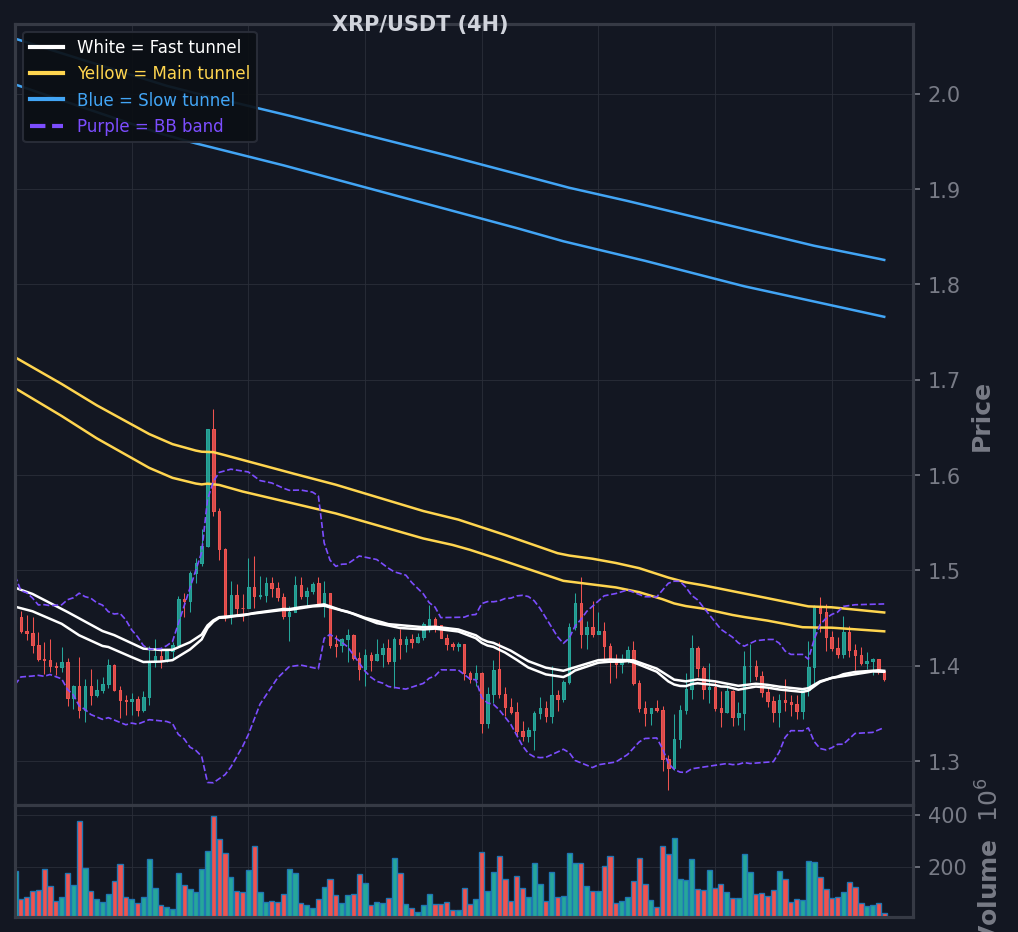The image size is (1018, 932).
Task: Click the 400 volume axis tick label
Action: click(x=948, y=815)
